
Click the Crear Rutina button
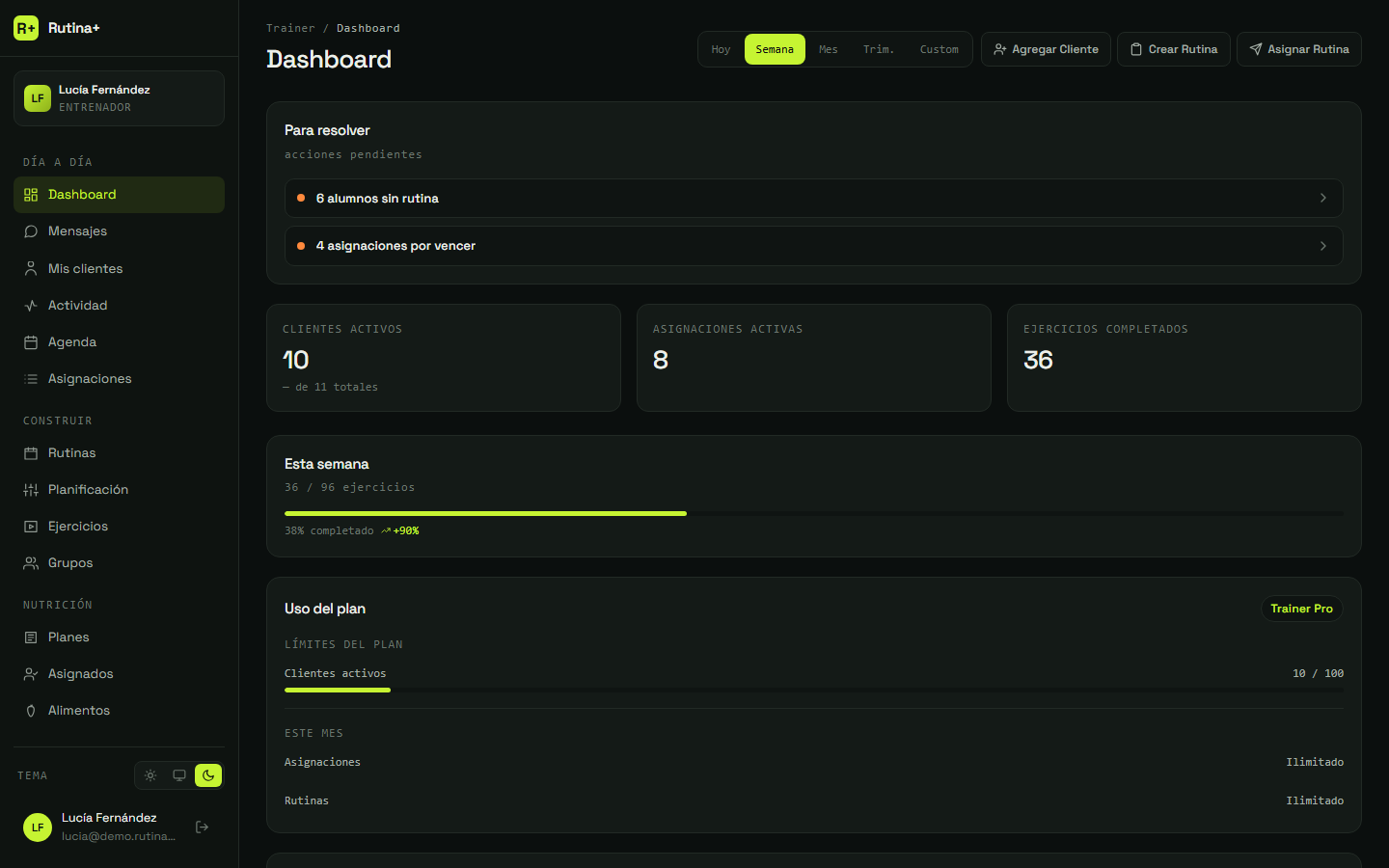click(1174, 49)
